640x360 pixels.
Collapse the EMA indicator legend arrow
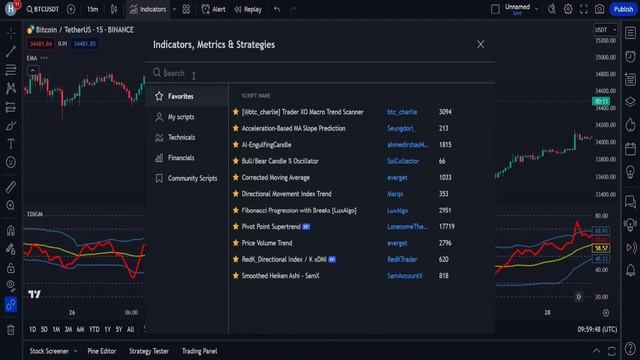tap(33, 70)
